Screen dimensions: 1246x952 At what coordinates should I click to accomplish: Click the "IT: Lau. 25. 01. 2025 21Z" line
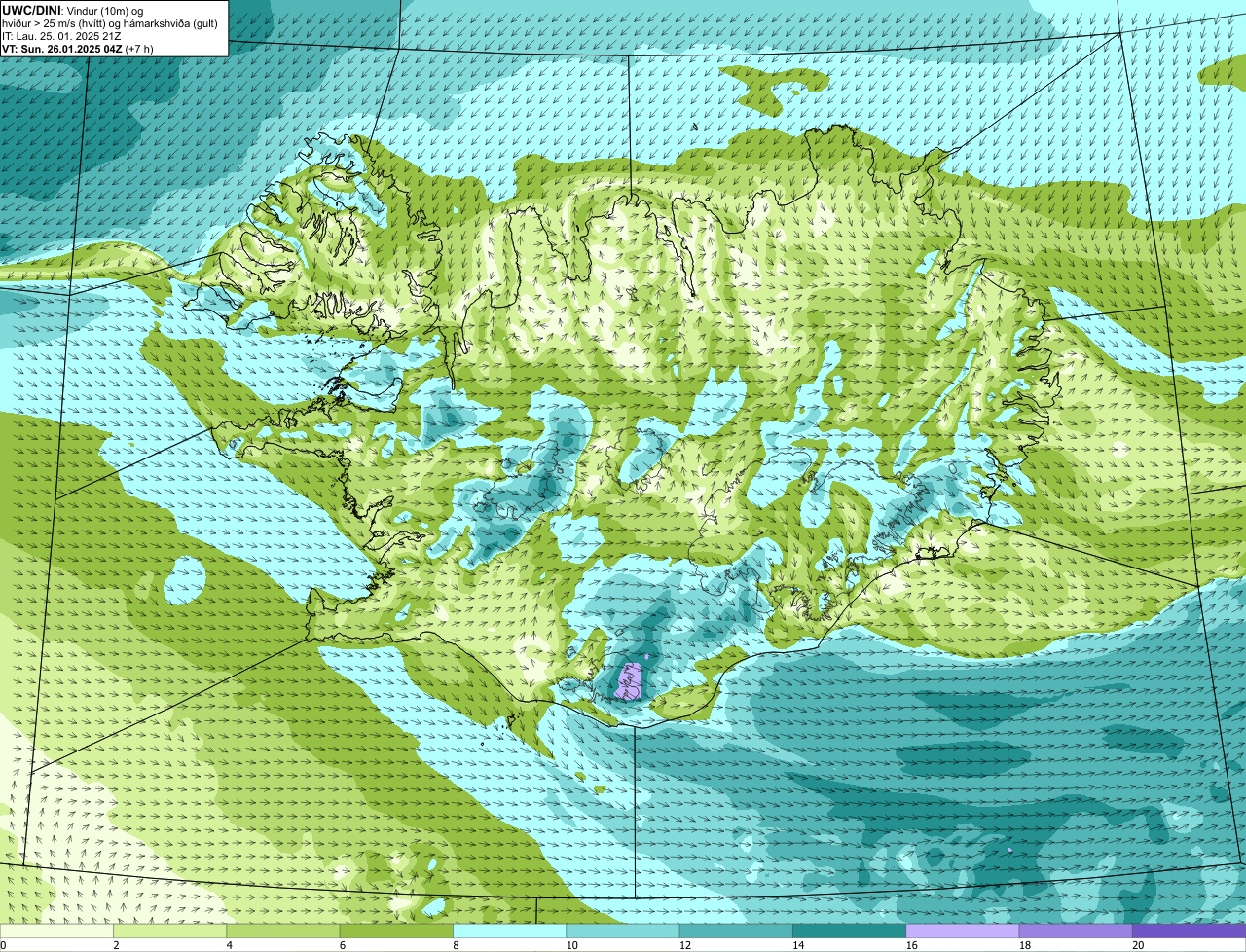click(x=61, y=35)
